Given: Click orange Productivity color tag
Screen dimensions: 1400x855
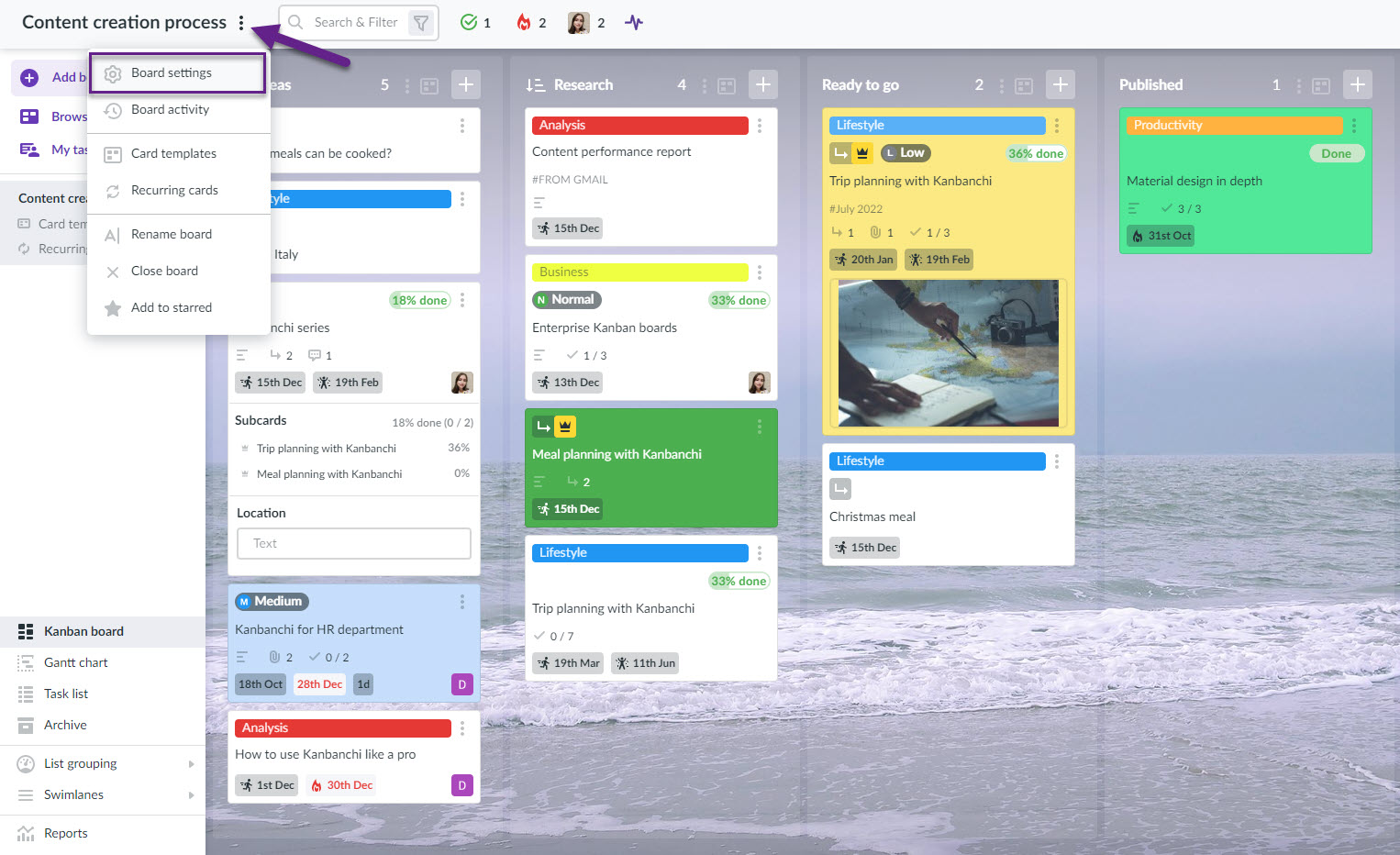Looking at the screenshot, I should (1235, 126).
